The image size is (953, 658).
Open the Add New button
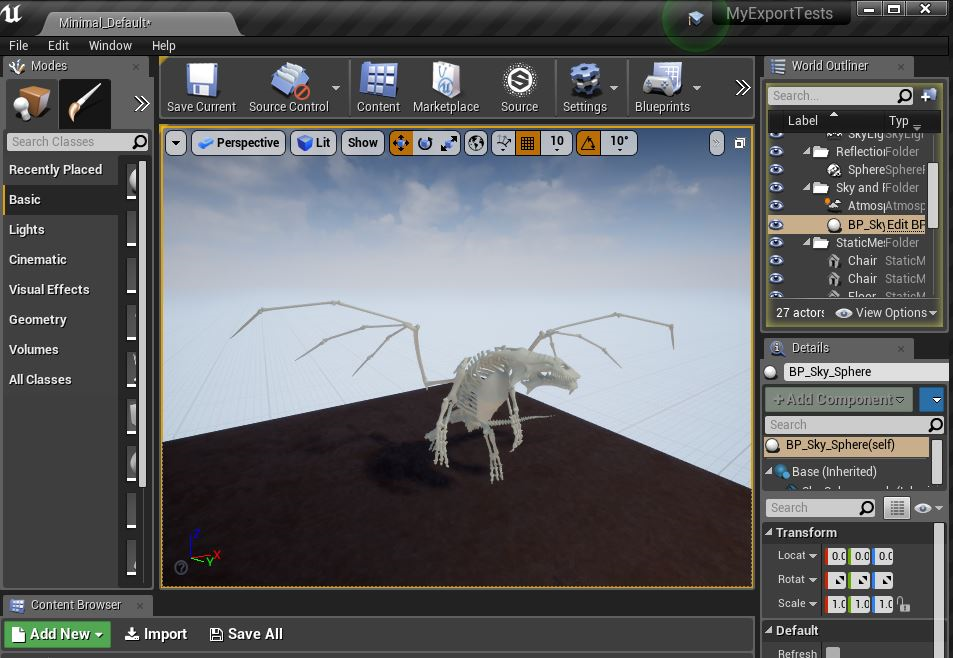[58, 634]
